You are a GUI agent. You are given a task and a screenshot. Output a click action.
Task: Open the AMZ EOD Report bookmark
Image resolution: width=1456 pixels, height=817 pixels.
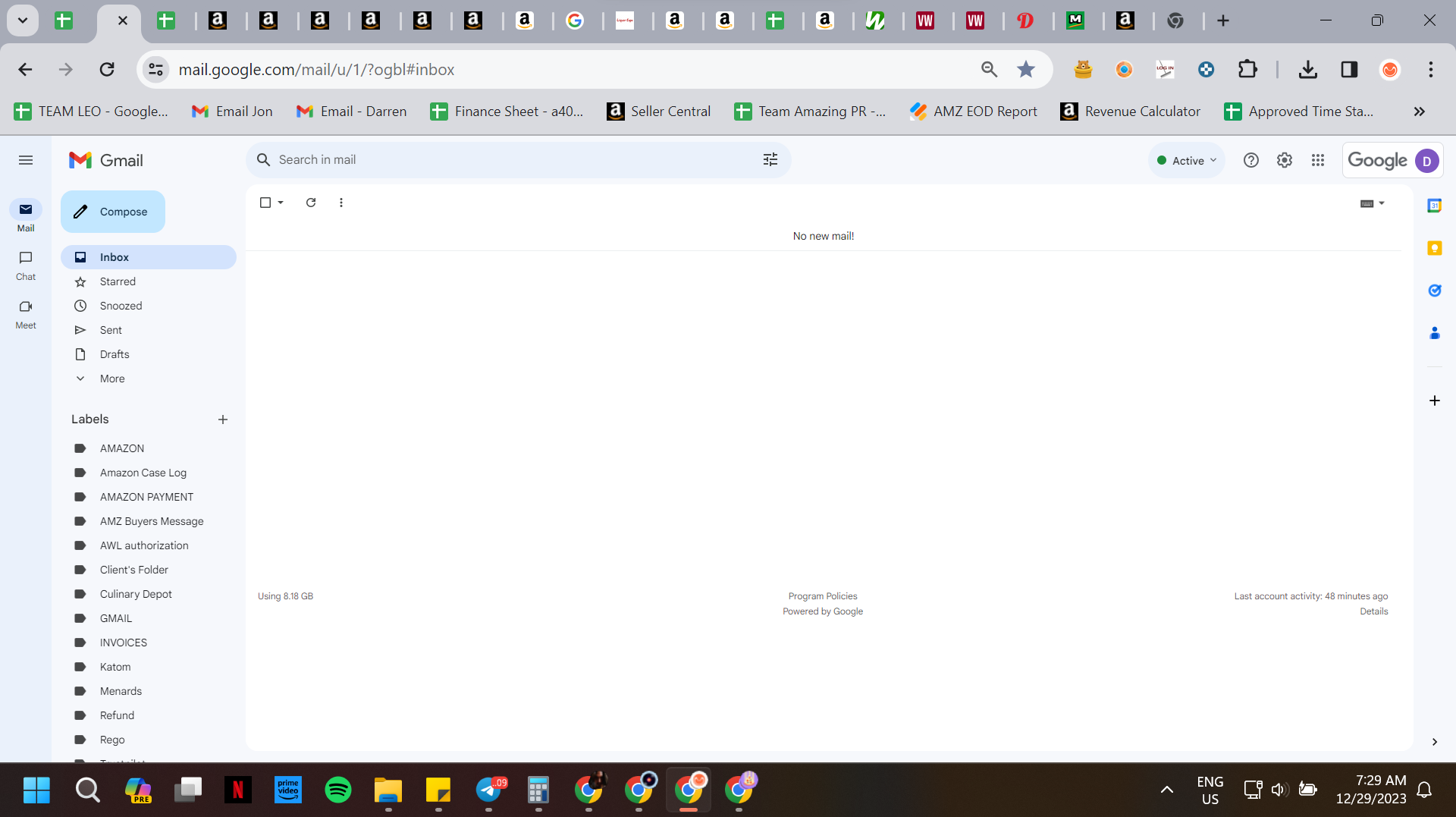coord(974,112)
